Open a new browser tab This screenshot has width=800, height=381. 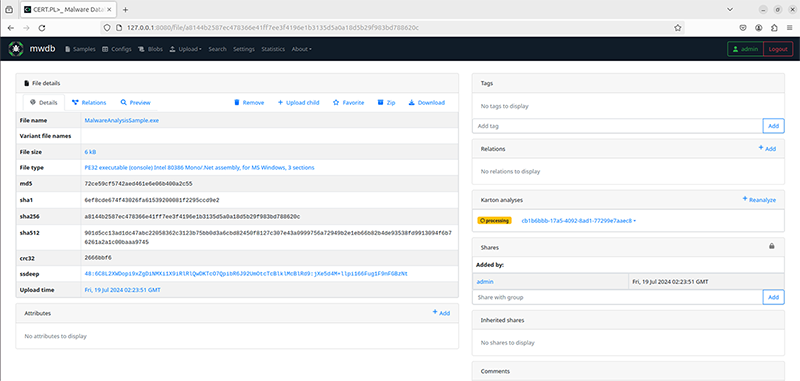126,10
